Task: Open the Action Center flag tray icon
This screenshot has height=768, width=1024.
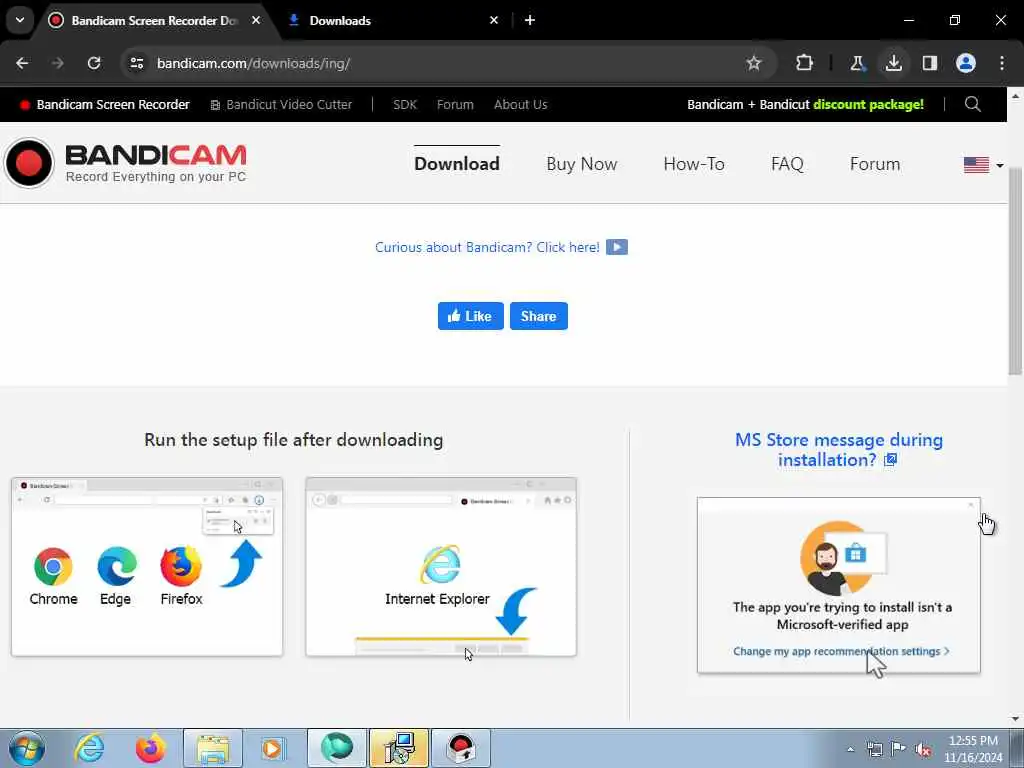Action: (899, 749)
